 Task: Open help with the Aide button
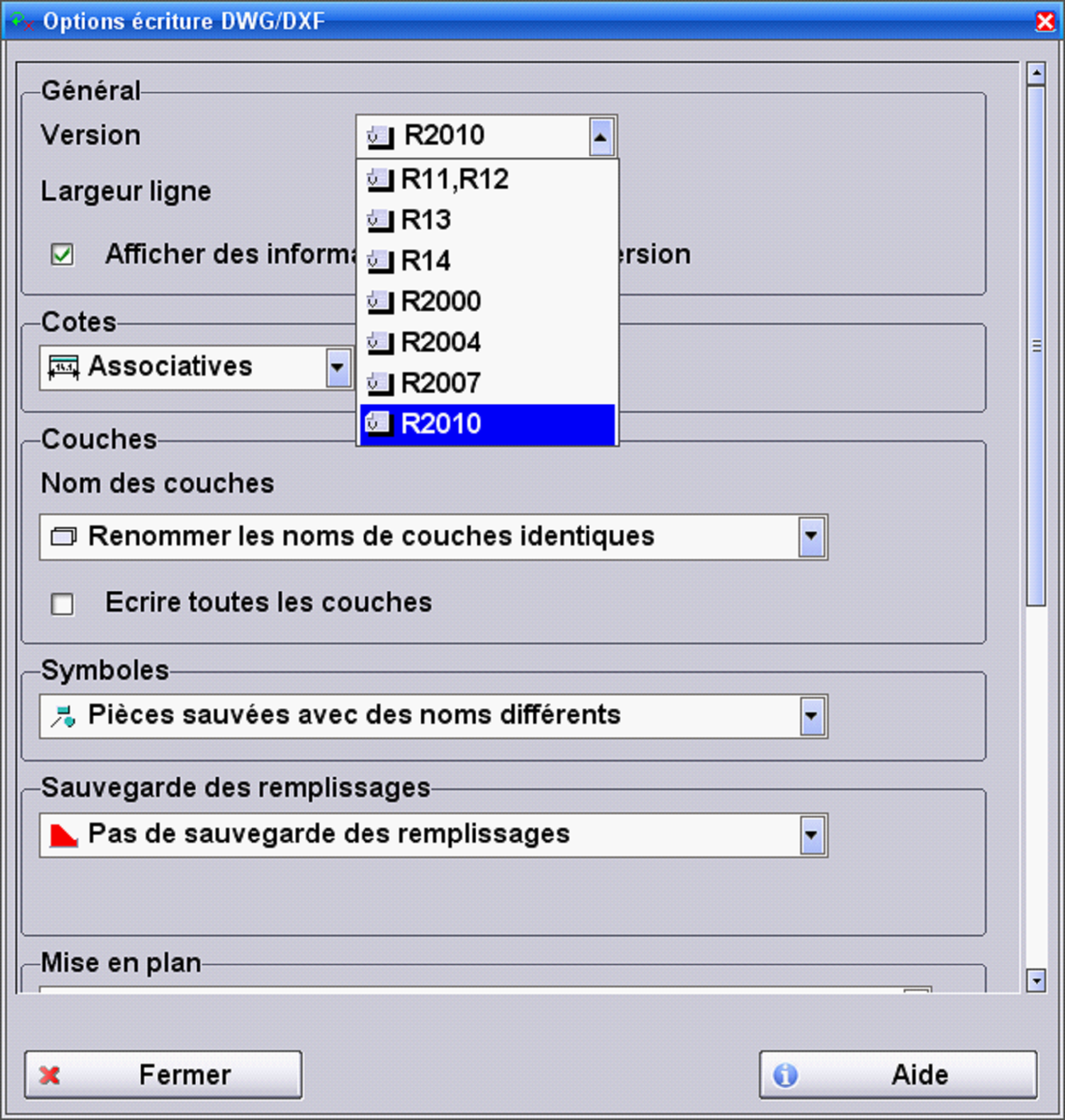(897, 1075)
